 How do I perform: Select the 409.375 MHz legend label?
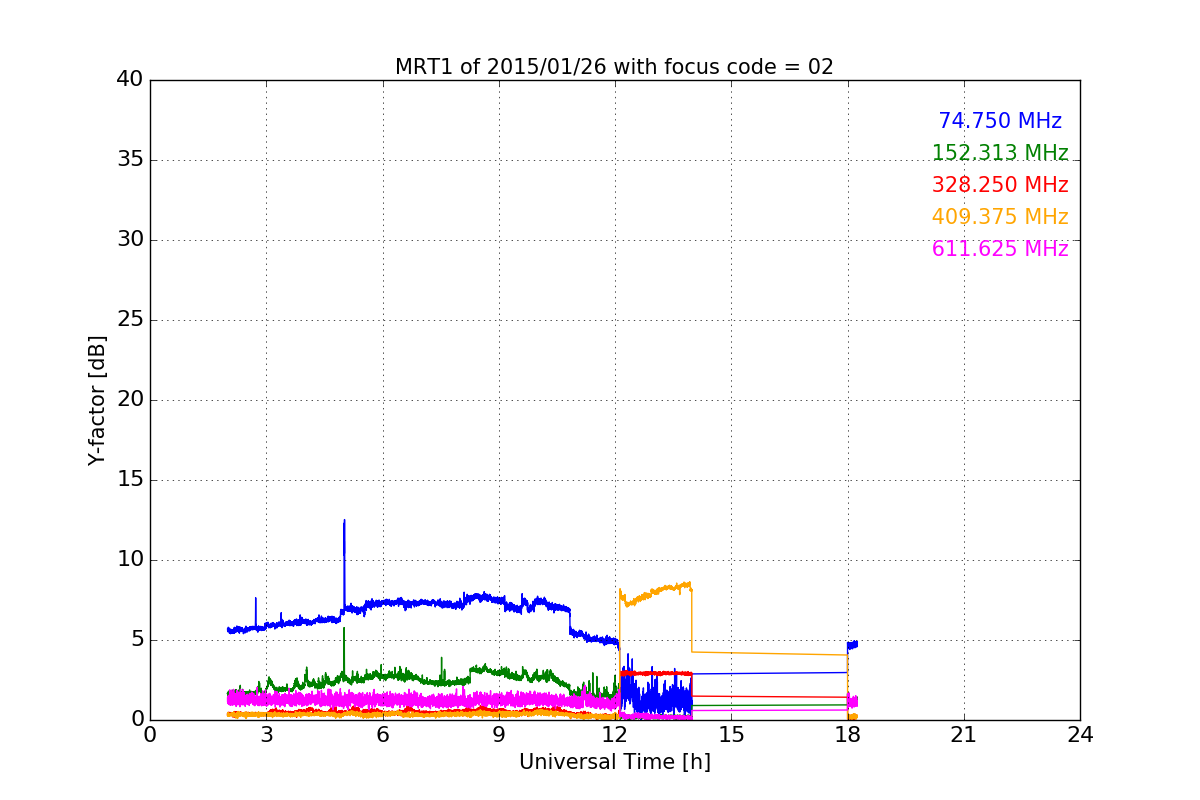tap(1000, 217)
